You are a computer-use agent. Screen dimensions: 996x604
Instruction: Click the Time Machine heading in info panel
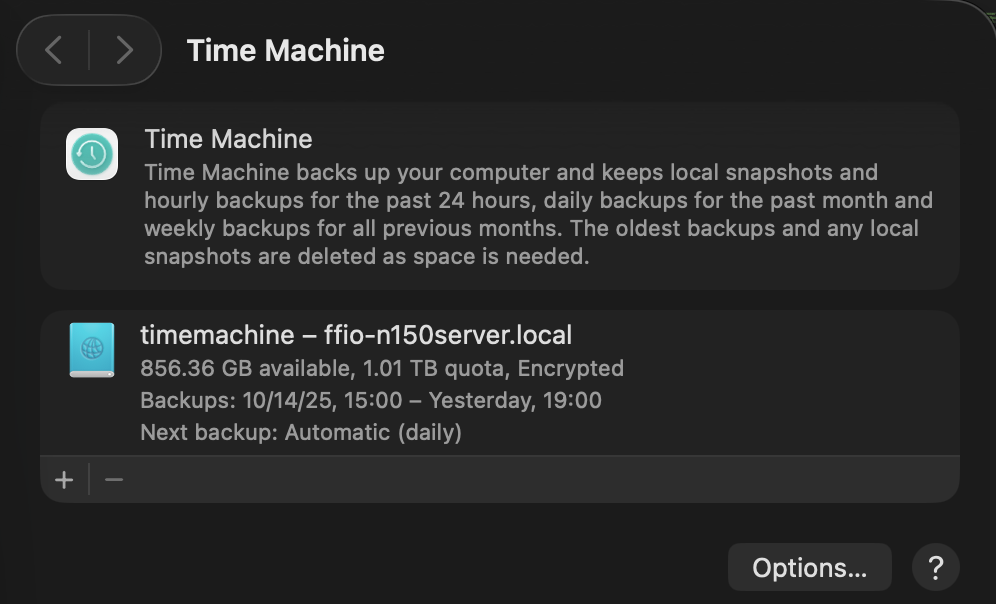click(x=228, y=139)
